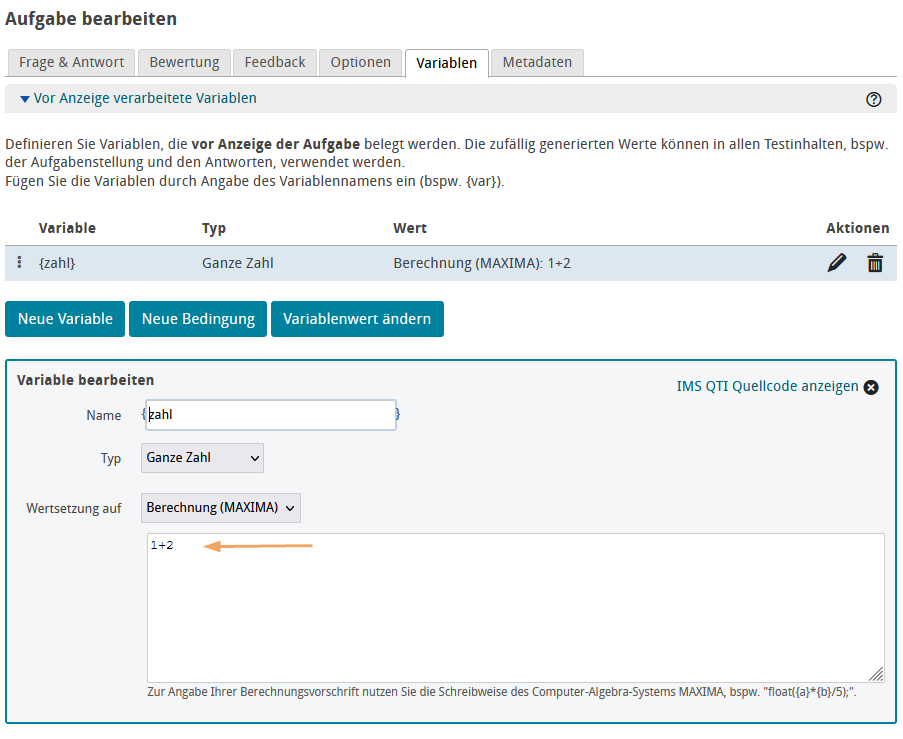Switch to the Frage & Antwort tab
Viewport: 903px width, 739px height.
[71, 62]
